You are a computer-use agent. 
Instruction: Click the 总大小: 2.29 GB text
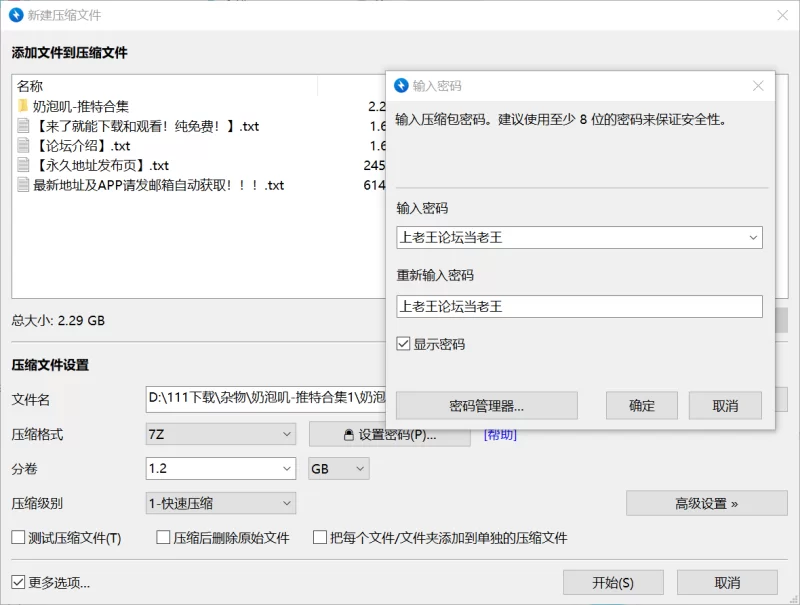point(58,320)
